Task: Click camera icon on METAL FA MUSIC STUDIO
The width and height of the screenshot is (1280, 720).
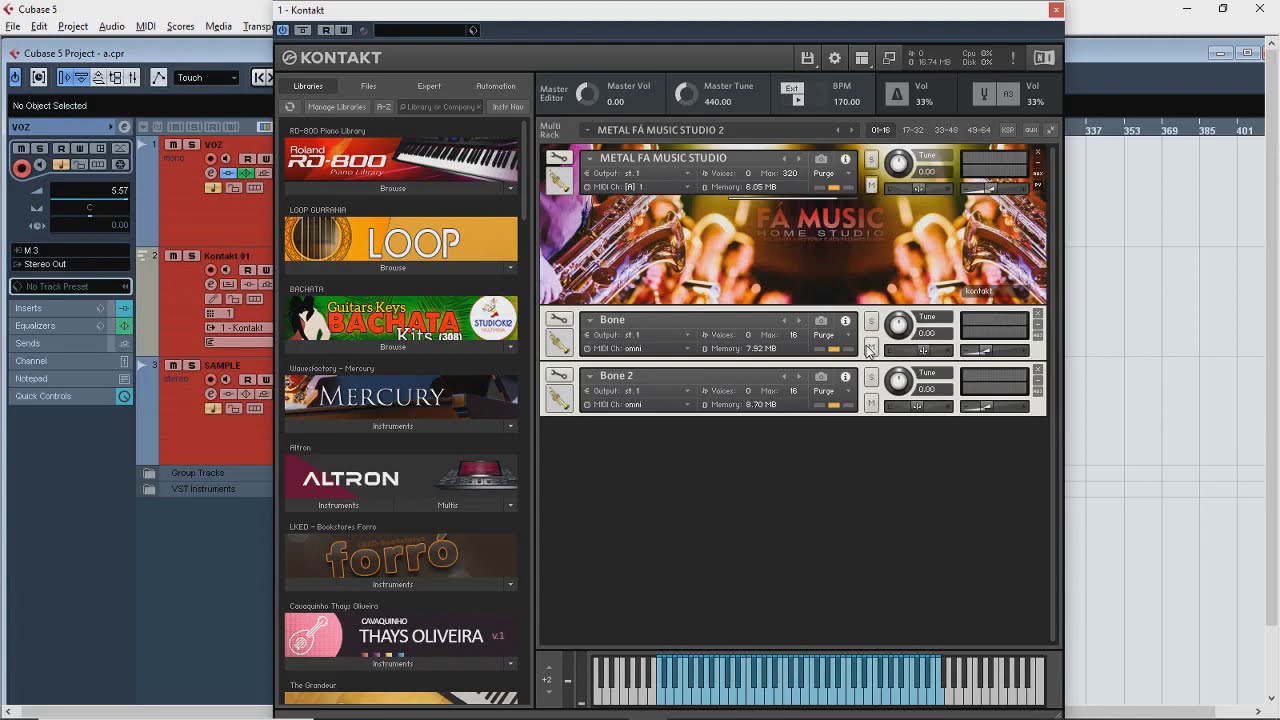Action: (x=821, y=159)
